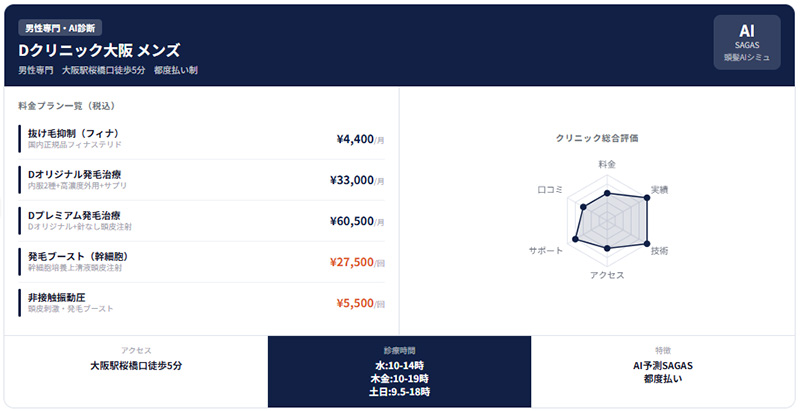Click the AI SAGAS badge
The width and height of the screenshot is (800, 411).
point(746,43)
